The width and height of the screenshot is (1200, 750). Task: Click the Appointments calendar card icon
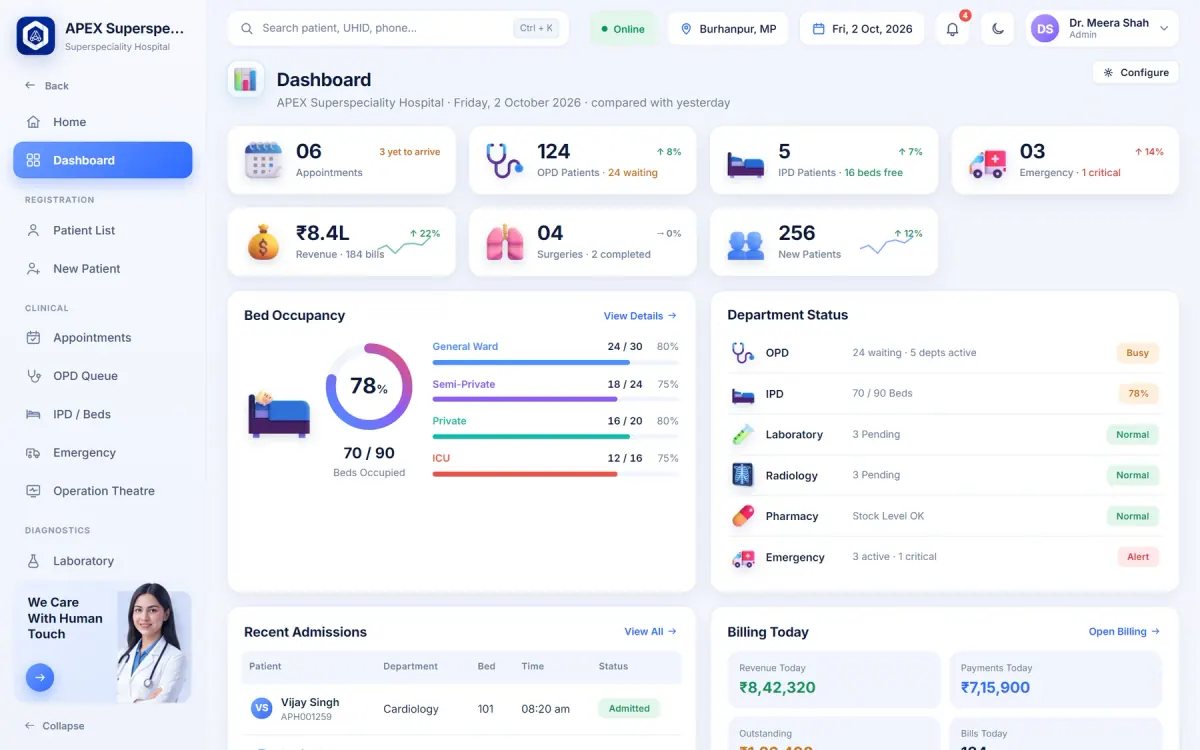point(263,160)
